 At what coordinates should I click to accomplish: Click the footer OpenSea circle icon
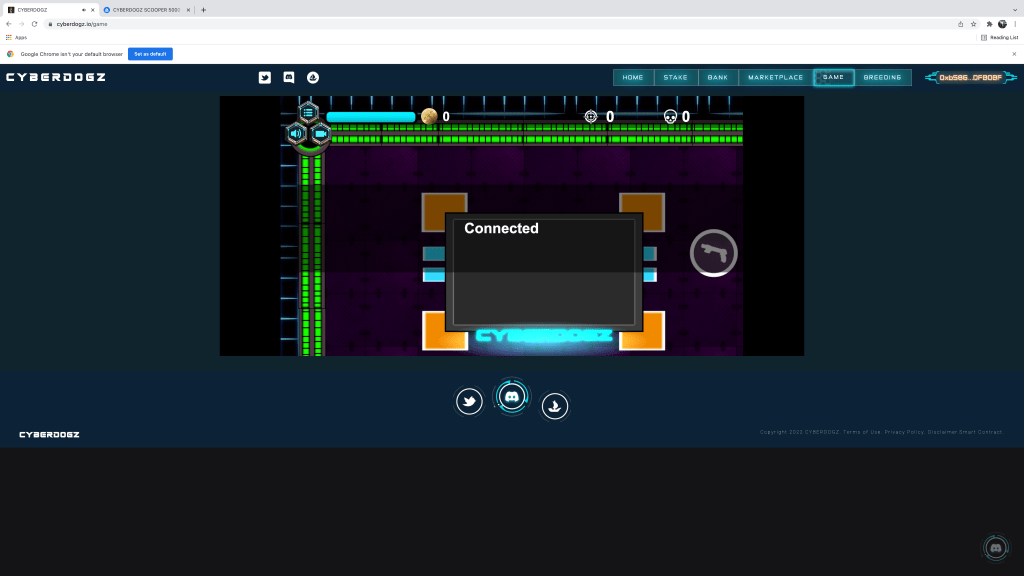coord(555,405)
